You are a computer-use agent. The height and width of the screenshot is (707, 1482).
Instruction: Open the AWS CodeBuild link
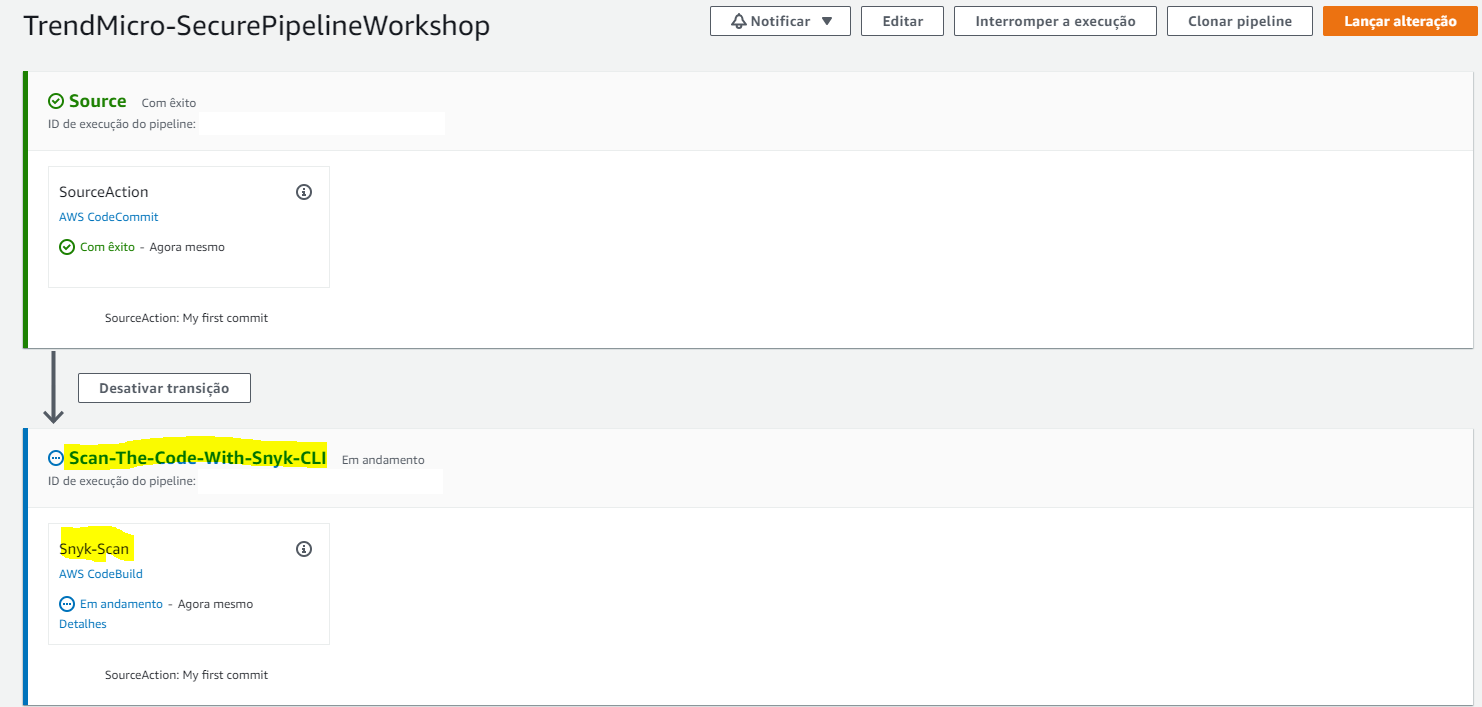[x=101, y=574]
